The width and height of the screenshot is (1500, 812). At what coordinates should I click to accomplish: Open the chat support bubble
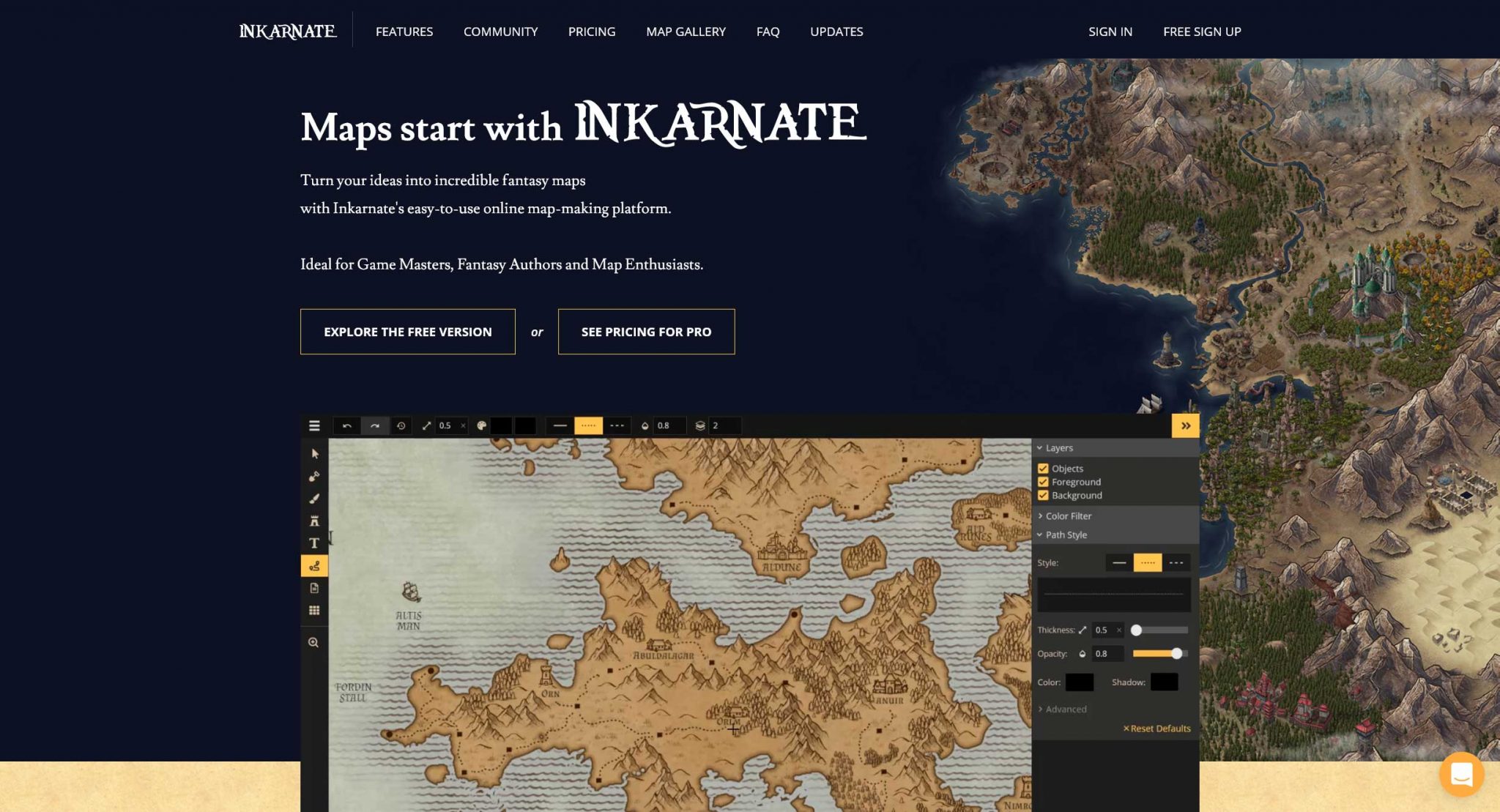pos(1461,774)
